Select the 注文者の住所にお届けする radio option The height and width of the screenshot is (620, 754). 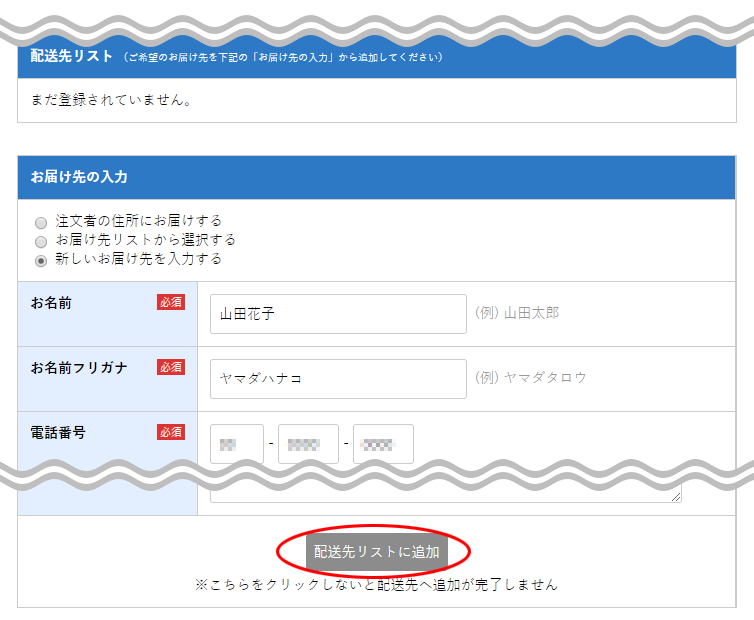41,222
